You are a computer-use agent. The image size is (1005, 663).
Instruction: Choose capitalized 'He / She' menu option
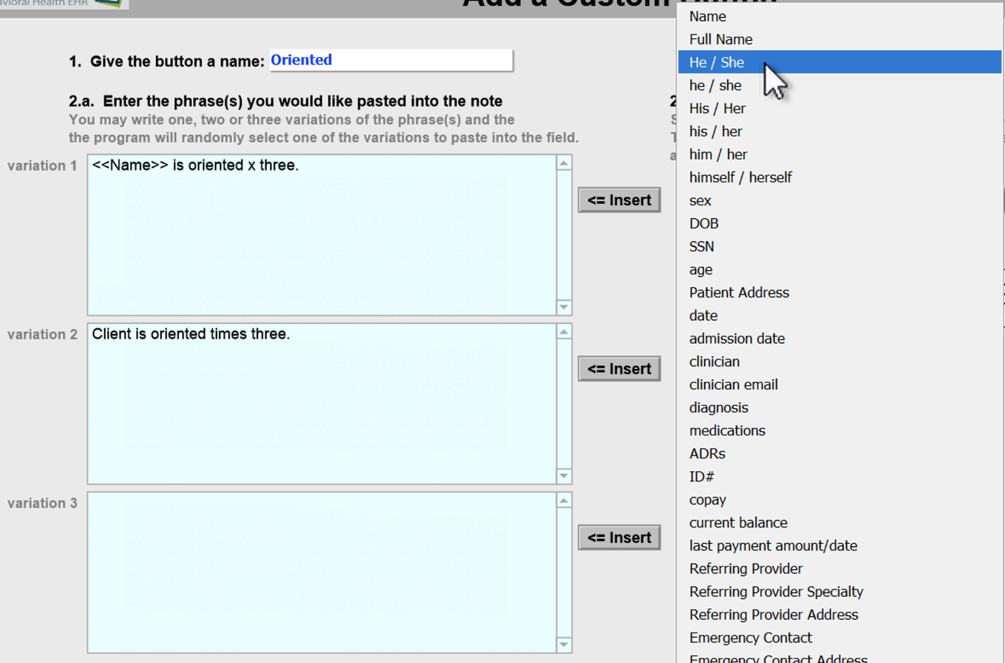(717, 62)
